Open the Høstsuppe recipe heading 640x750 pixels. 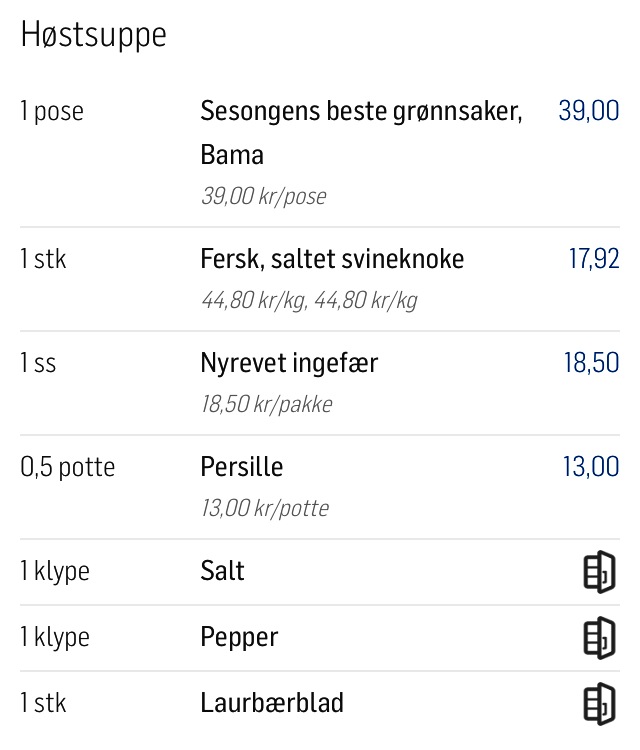(94, 35)
